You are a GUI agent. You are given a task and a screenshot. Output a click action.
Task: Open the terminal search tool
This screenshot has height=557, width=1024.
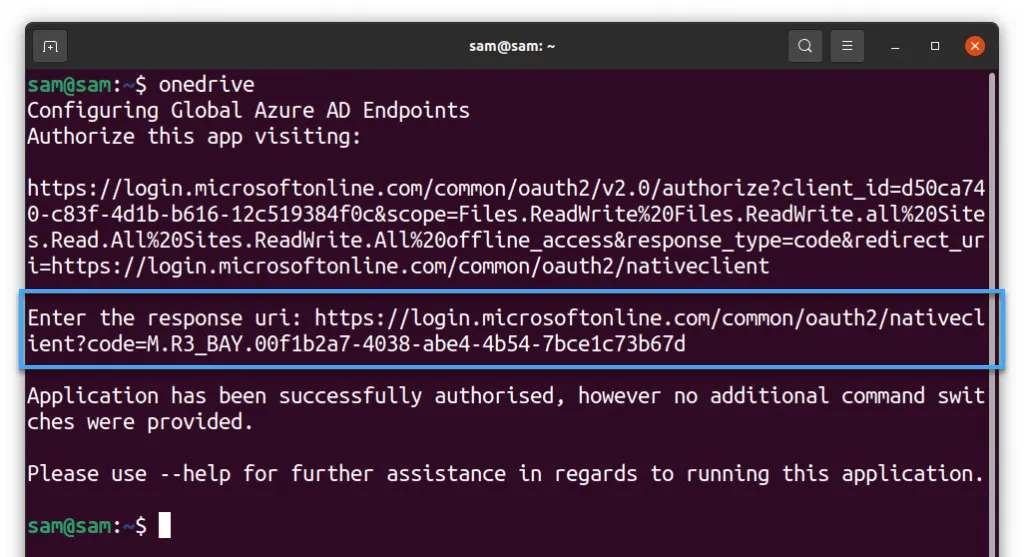click(x=805, y=46)
